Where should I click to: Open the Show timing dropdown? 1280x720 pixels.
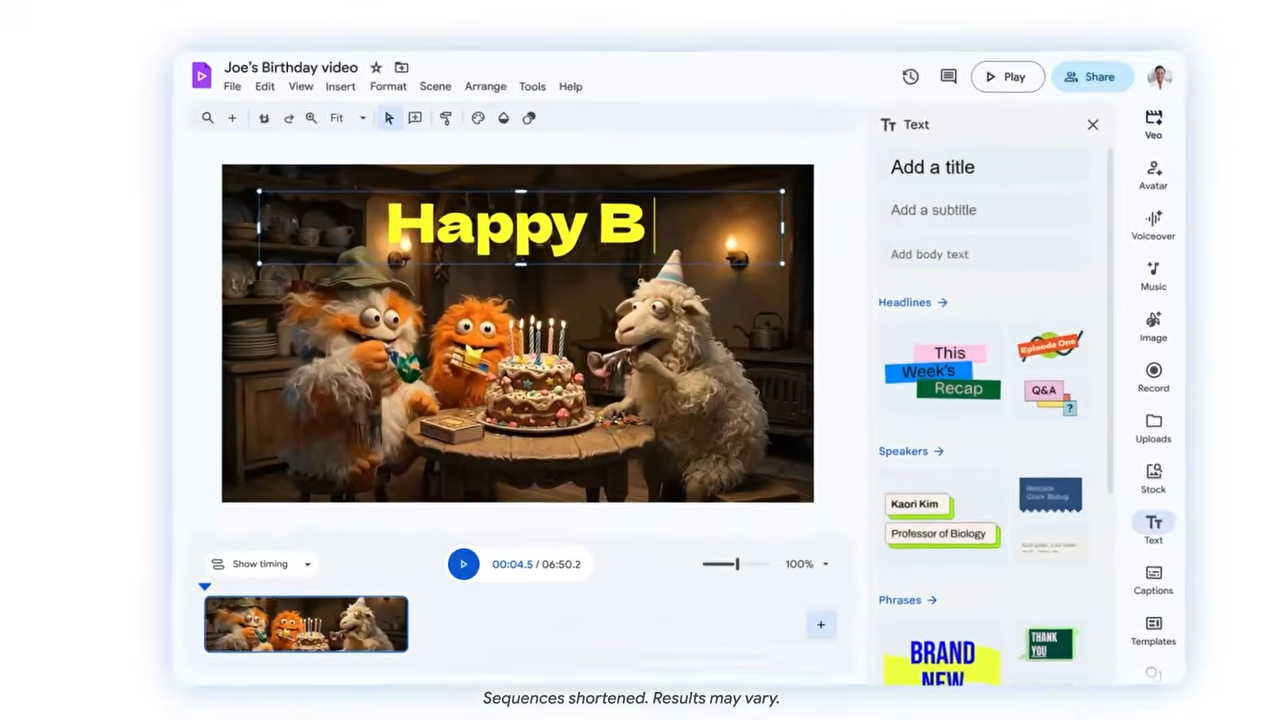tap(262, 564)
